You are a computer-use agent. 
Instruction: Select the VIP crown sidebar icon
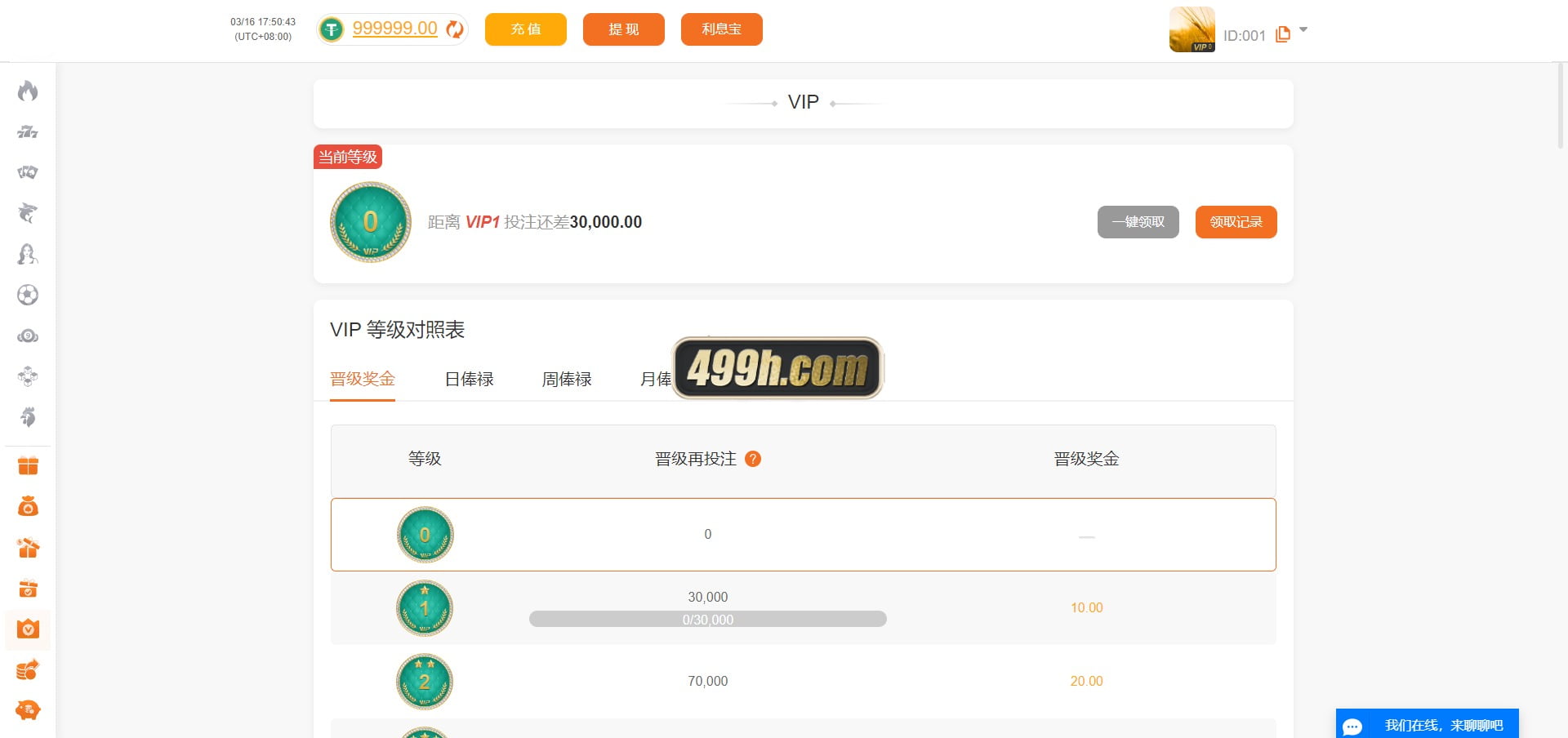pos(28,629)
